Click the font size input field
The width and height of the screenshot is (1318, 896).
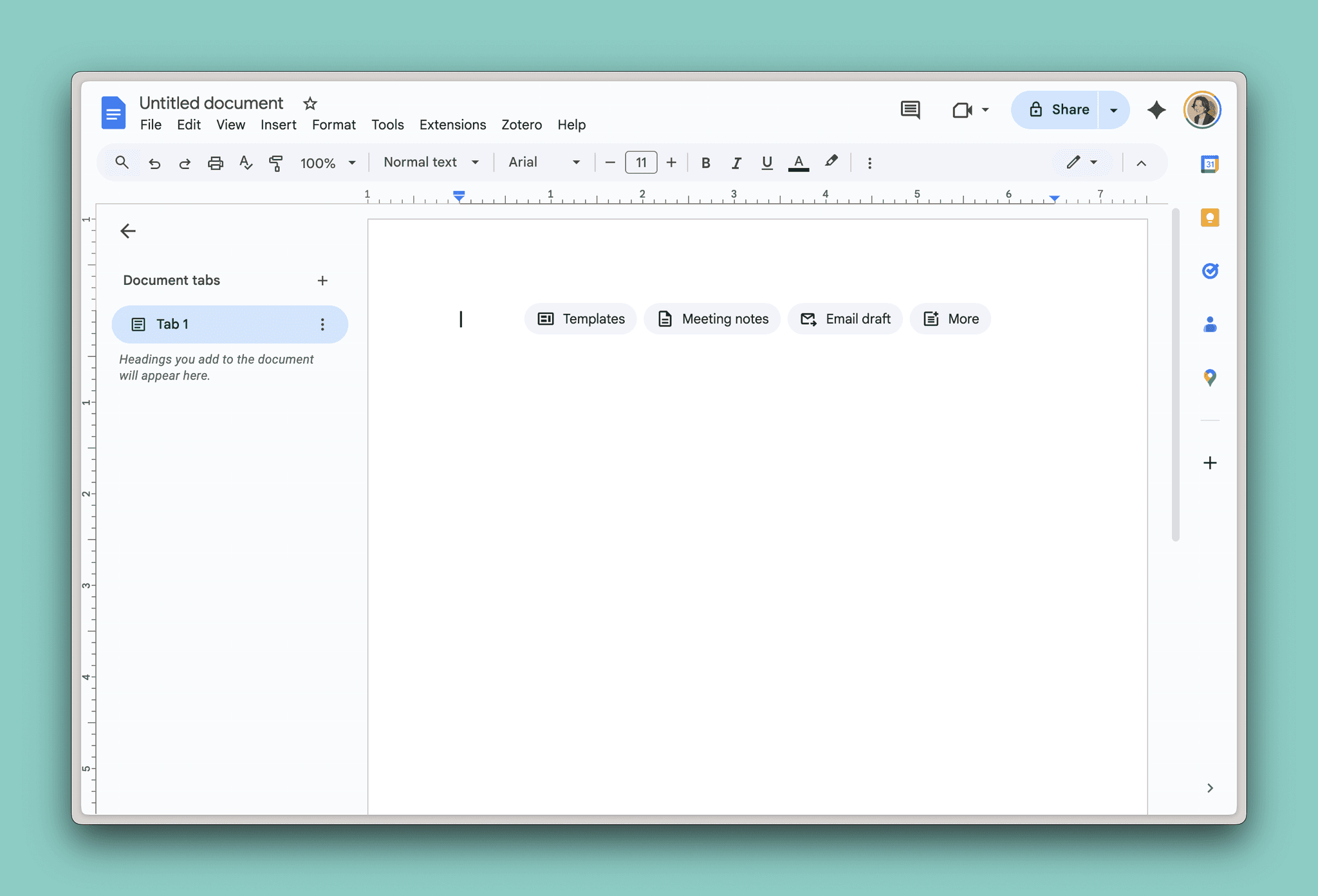point(641,163)
